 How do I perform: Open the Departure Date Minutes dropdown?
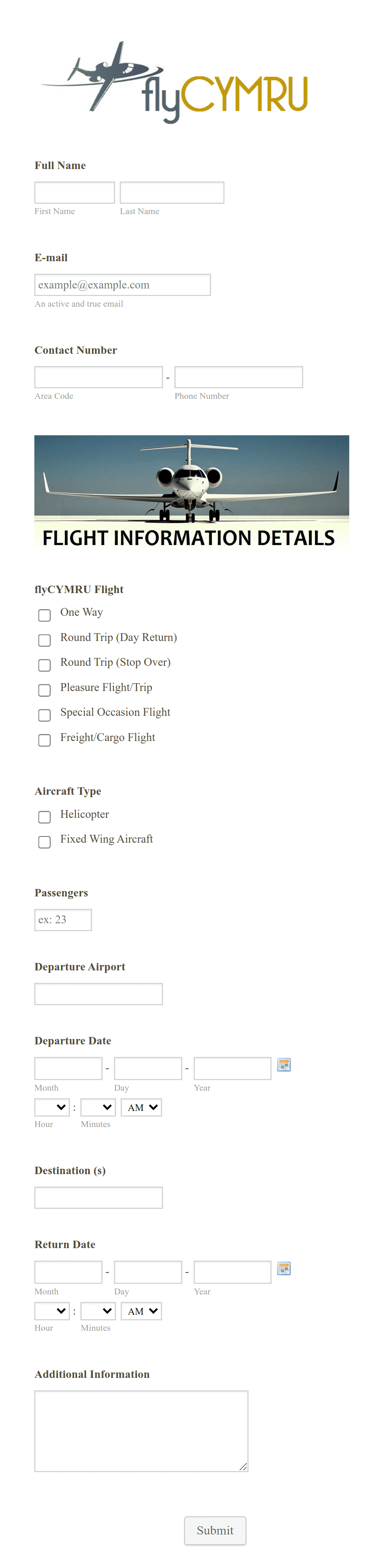(98, 1107)
